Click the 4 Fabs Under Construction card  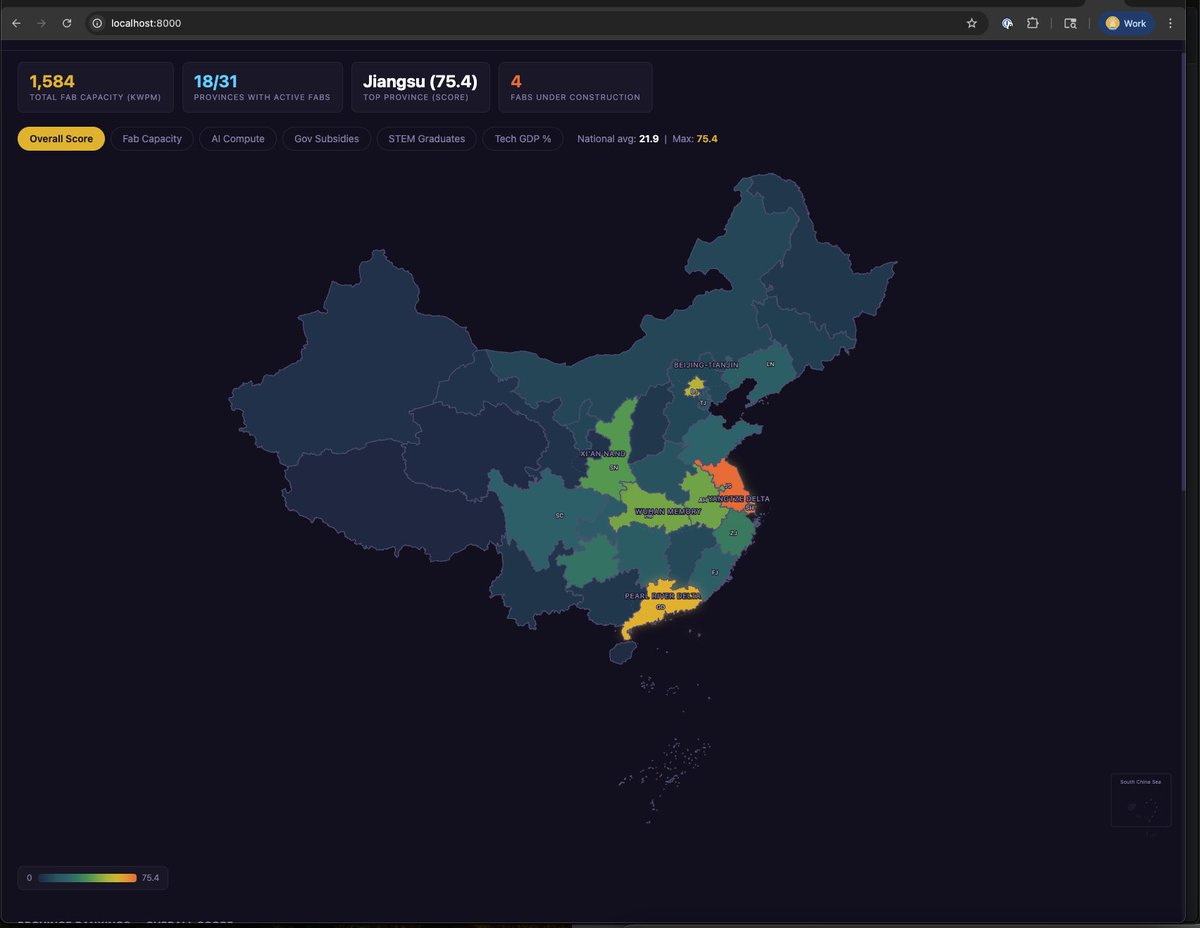click(575, 87)
